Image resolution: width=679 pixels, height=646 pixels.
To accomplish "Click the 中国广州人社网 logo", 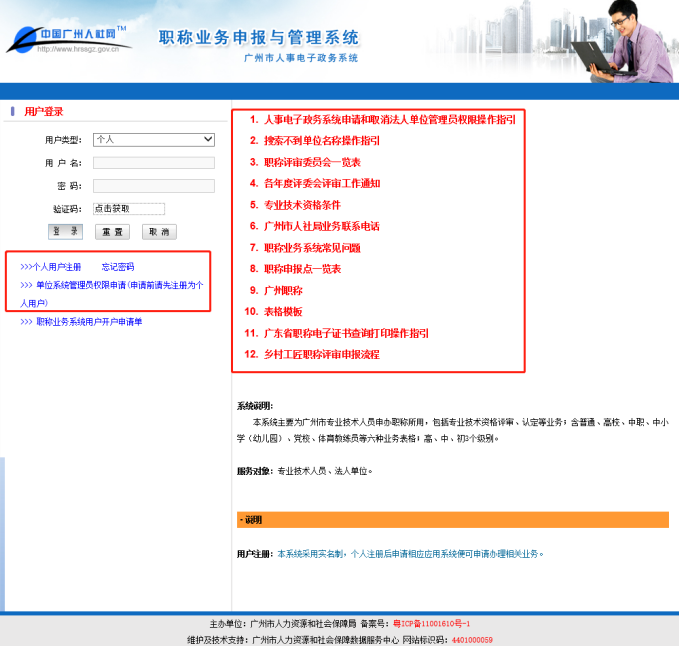I will tap(67, 39).
